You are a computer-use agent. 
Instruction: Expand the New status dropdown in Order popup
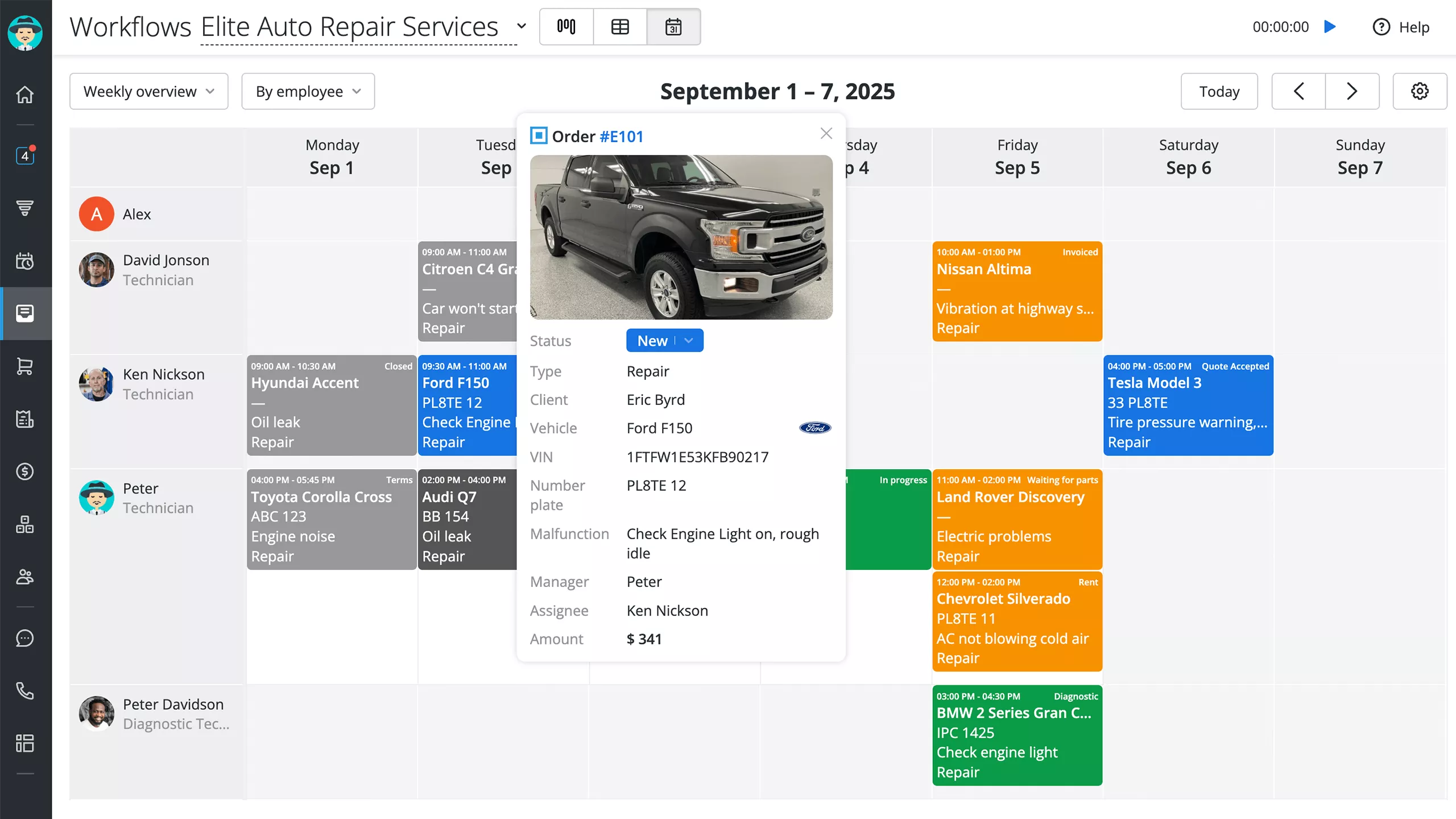[688, 340]
